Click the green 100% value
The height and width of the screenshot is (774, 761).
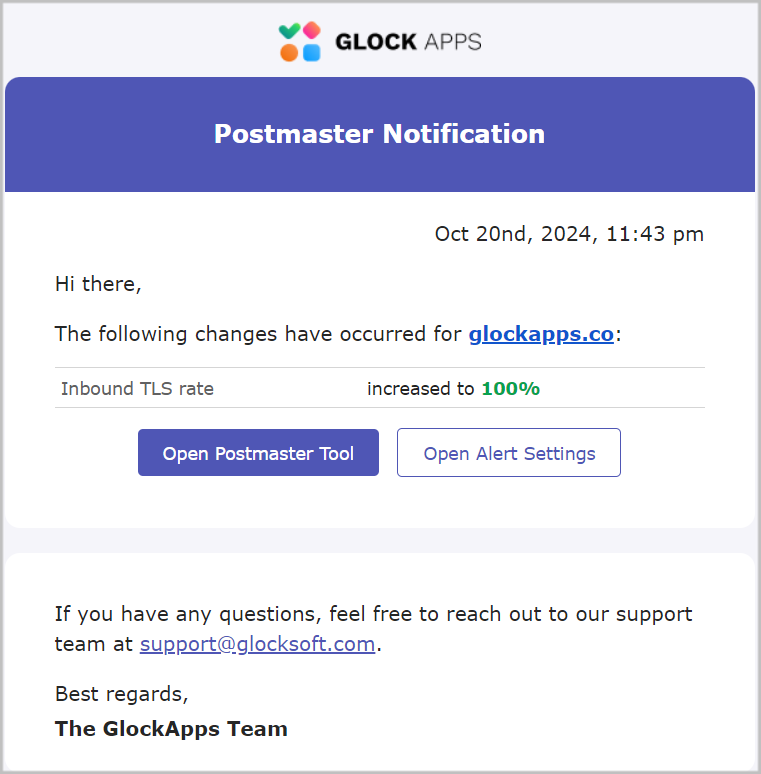tap(510, 388)
